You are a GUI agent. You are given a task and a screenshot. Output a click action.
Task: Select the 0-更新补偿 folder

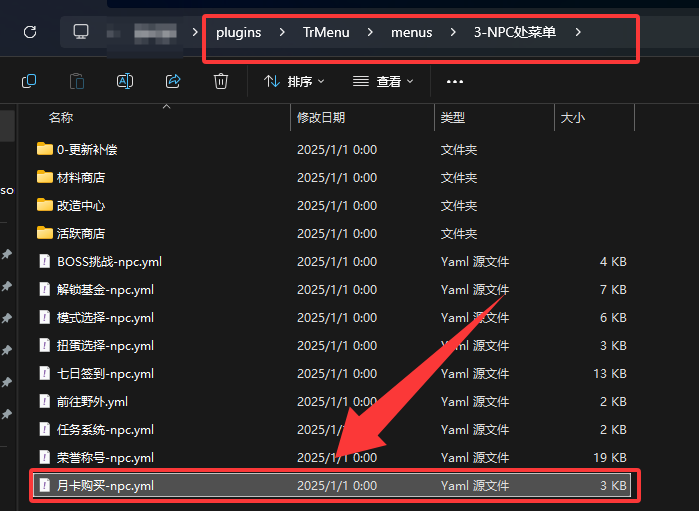click(87, 149)
